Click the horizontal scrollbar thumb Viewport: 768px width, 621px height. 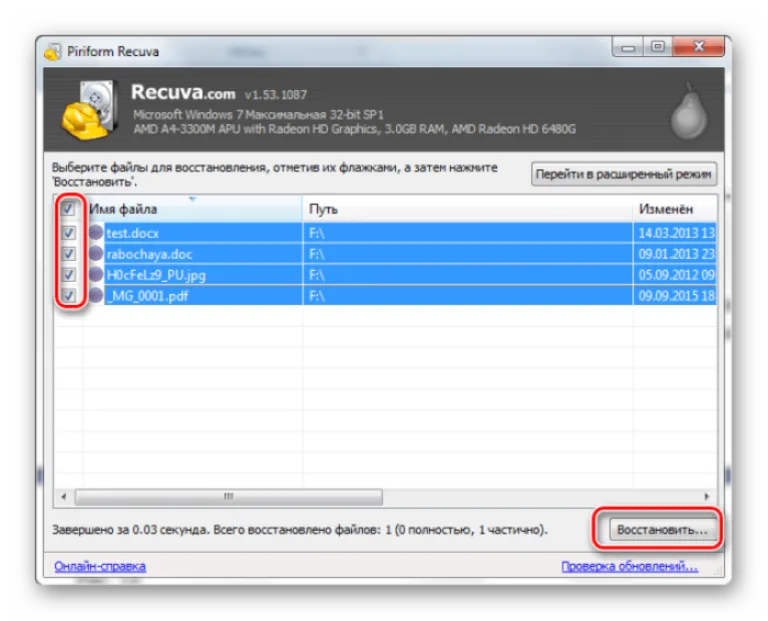point(229,497)
